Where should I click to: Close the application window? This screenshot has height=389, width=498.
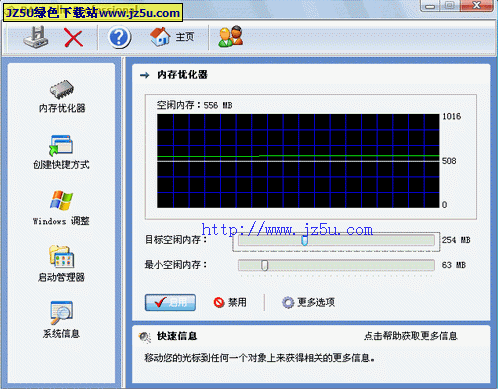[x=477, y=6]
